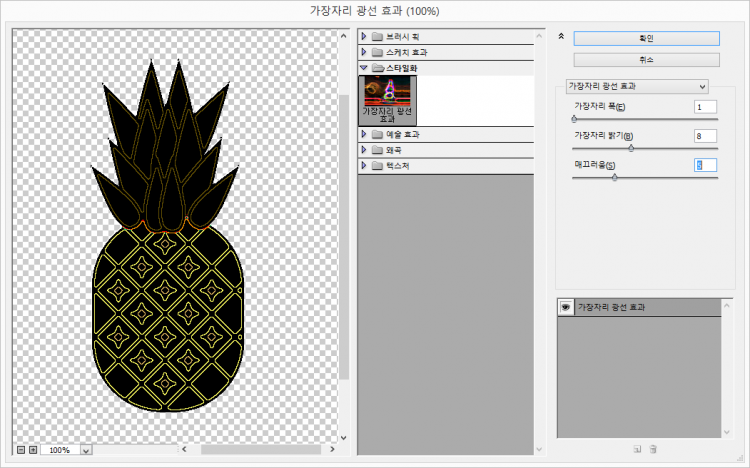Hide the 가장자리 광선 효과 effect layer eye
The width and height of the screenshot is (750, 468).
point(566,308)
